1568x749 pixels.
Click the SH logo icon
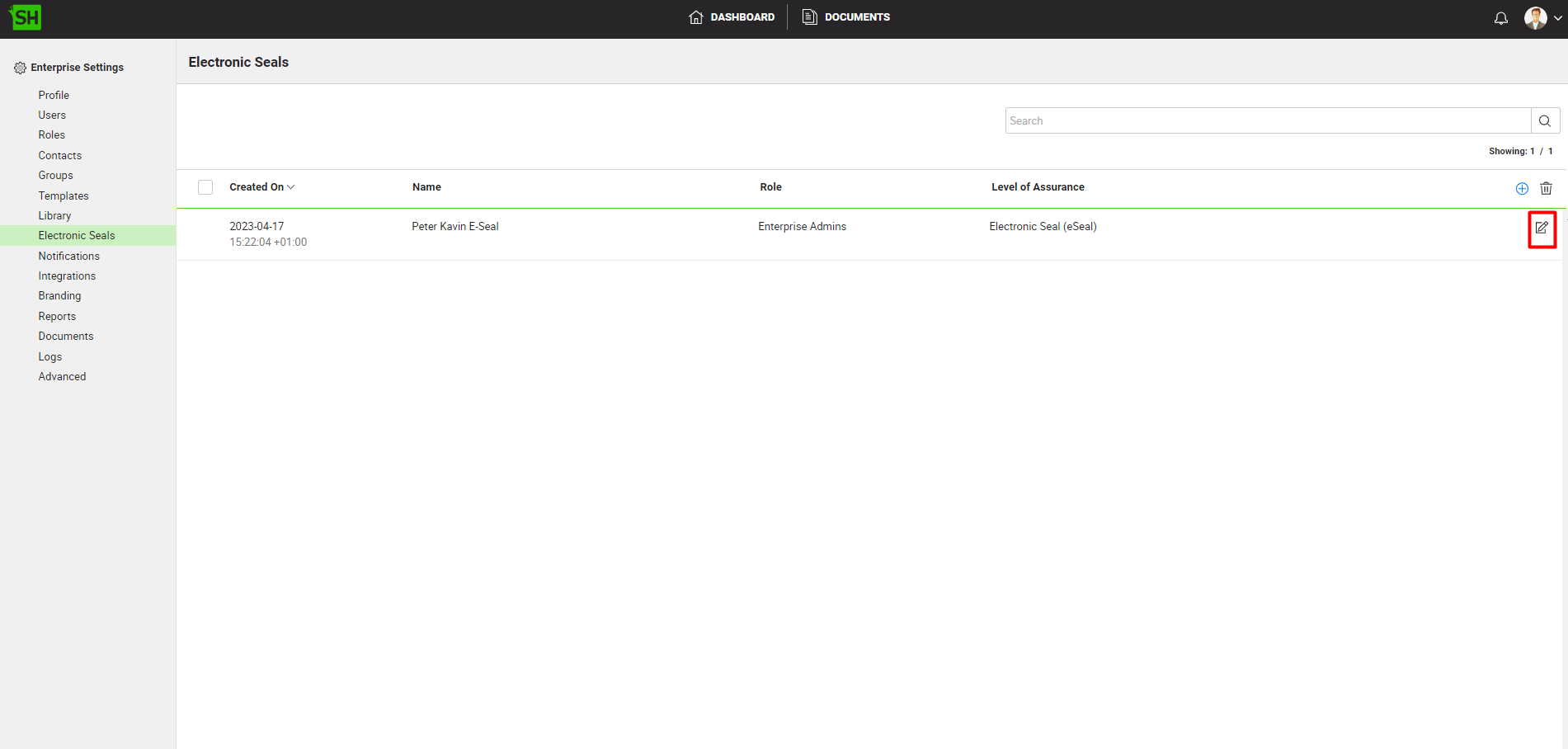coord(25,17)
